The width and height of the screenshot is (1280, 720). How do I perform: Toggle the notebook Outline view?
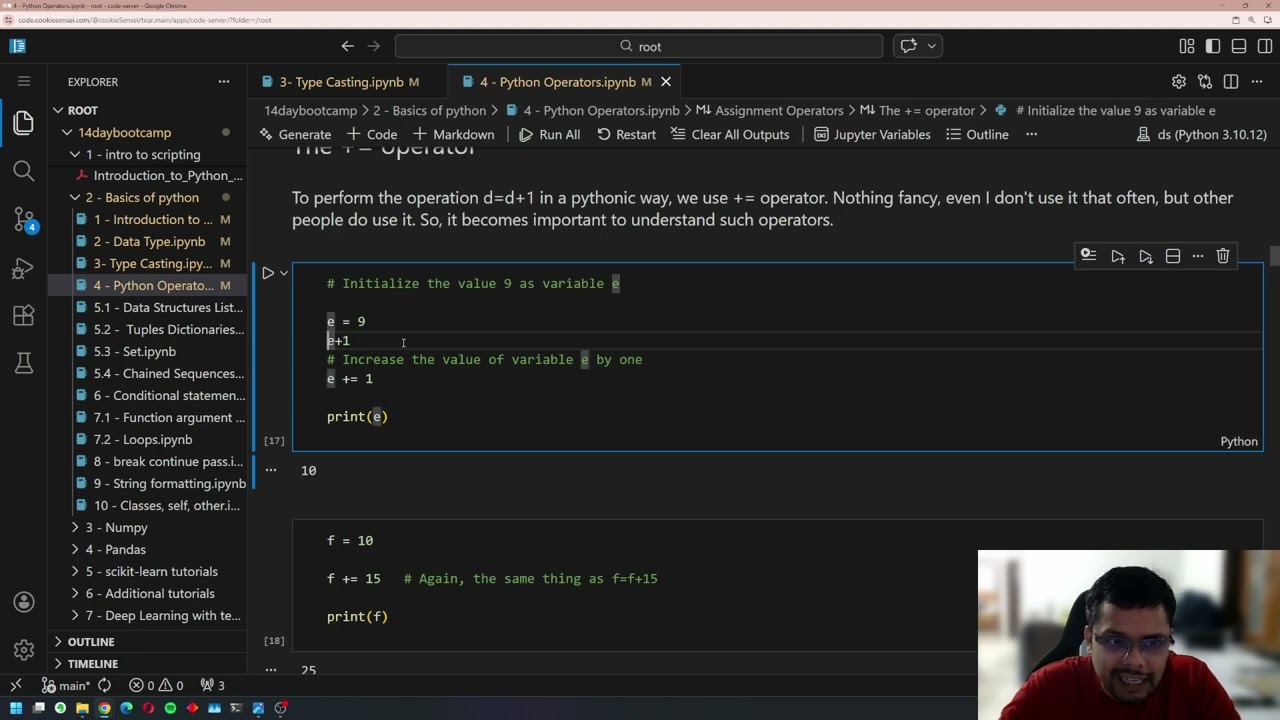(x=977, y=134)
